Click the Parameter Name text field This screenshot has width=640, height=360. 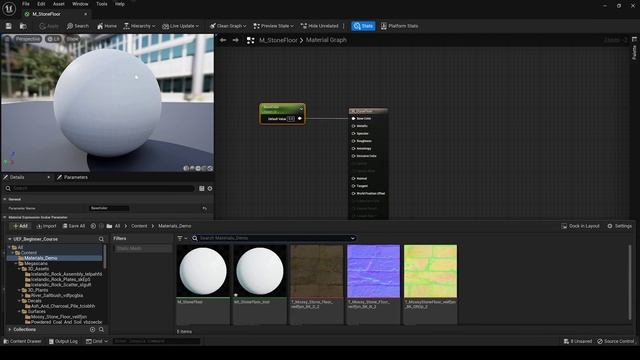[109, 208]
